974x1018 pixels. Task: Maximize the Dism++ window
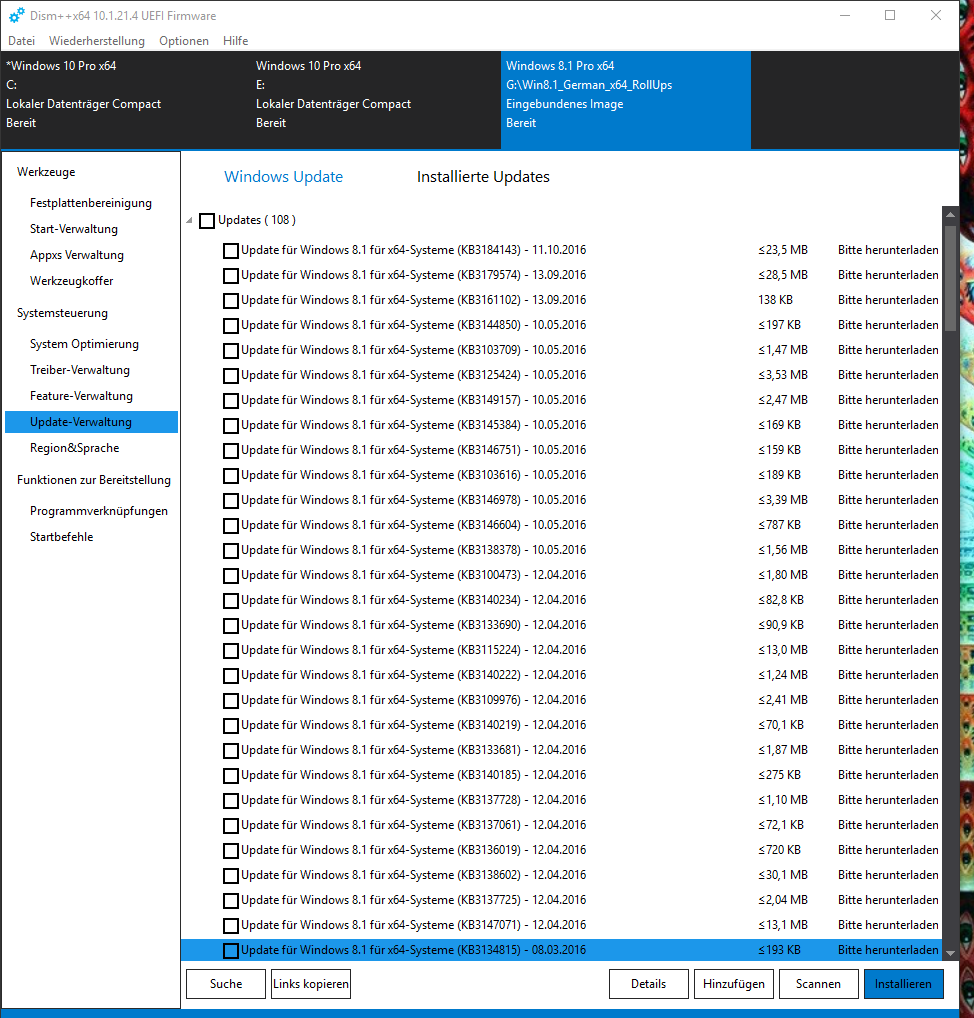(890, 15)
